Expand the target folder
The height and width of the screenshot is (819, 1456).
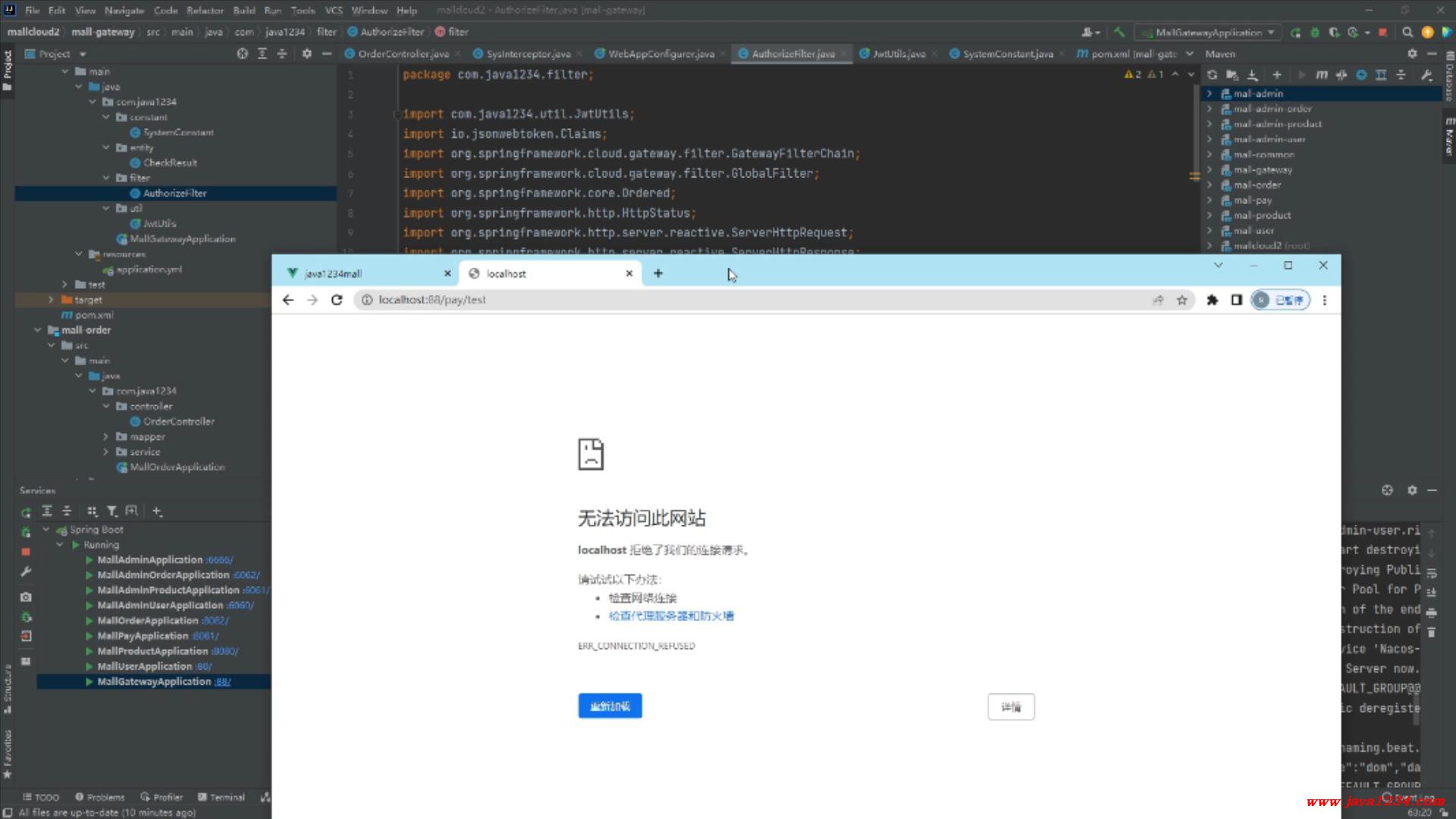click(51, 300)
